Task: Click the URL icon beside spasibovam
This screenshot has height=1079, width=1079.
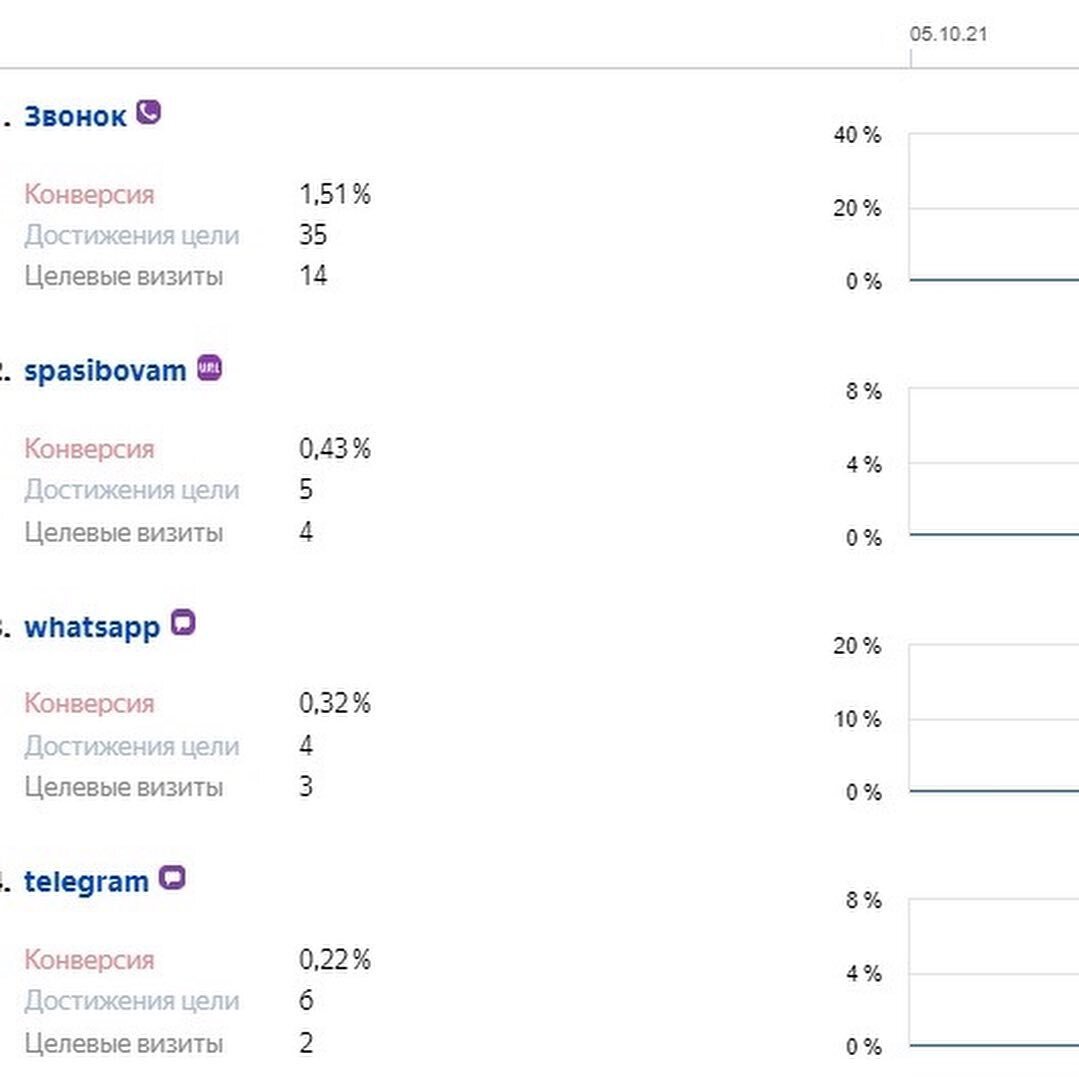Action: 209,368
